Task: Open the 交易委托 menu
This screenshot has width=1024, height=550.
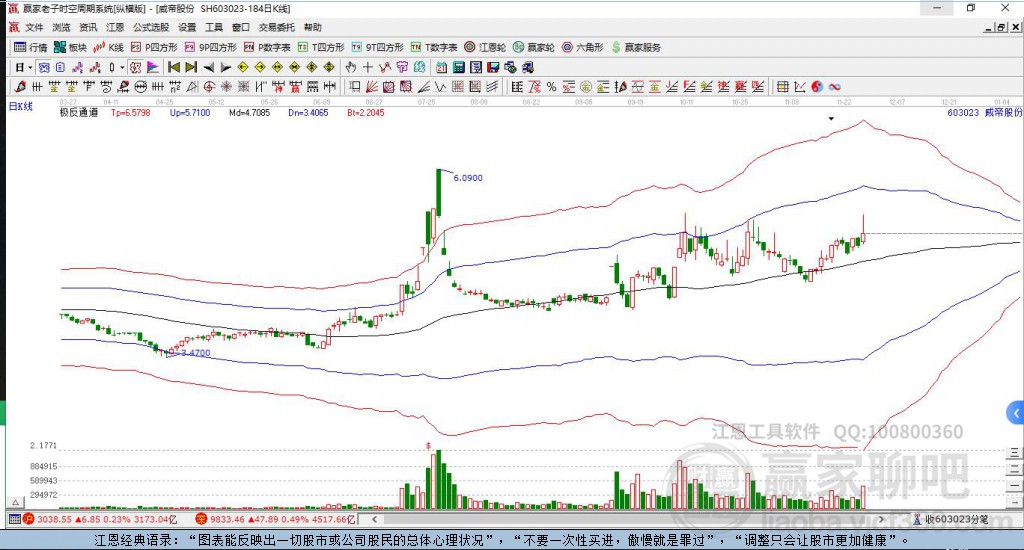Action: [276, 27]
